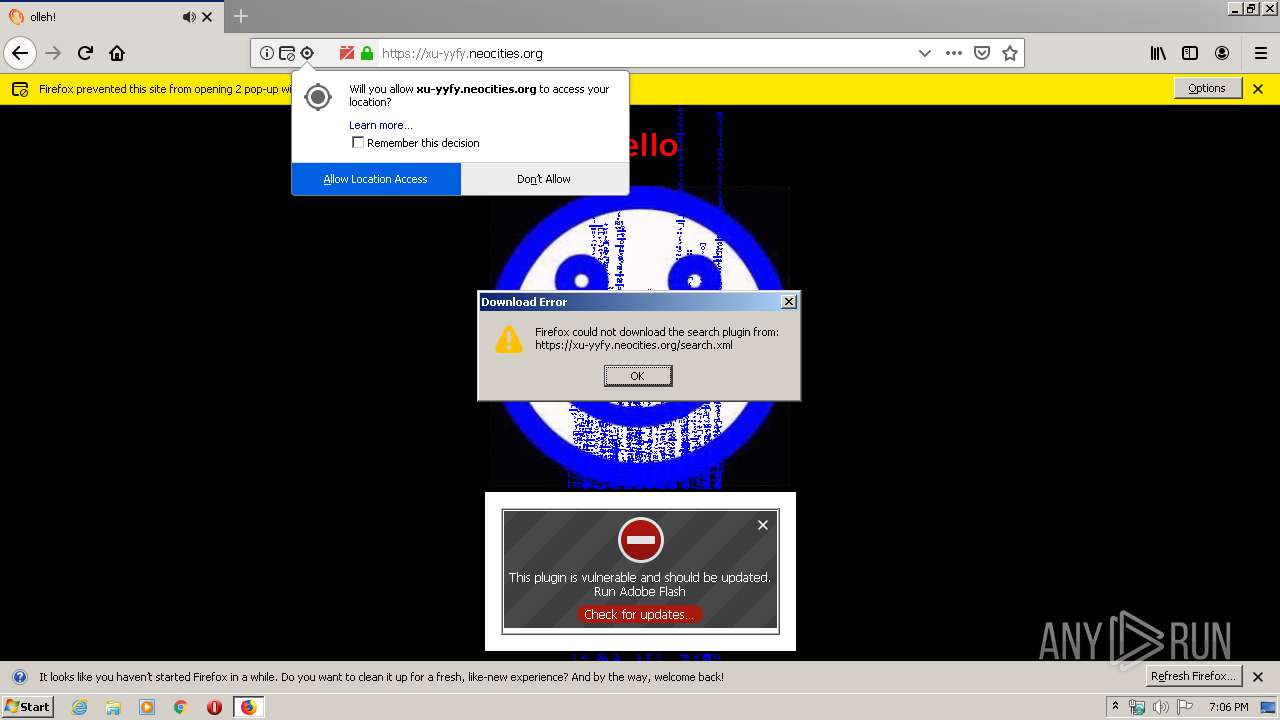Go back using the back arrow

point(20,53)
